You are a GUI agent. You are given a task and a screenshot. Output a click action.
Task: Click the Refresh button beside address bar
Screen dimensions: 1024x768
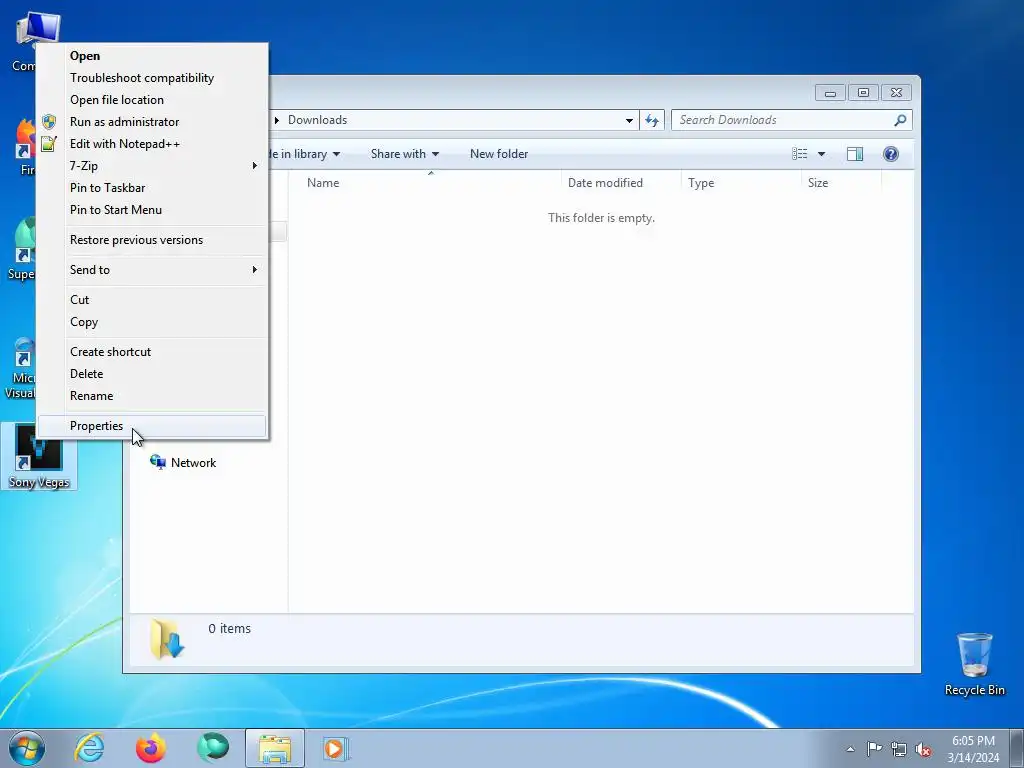[x=652, y=120]
